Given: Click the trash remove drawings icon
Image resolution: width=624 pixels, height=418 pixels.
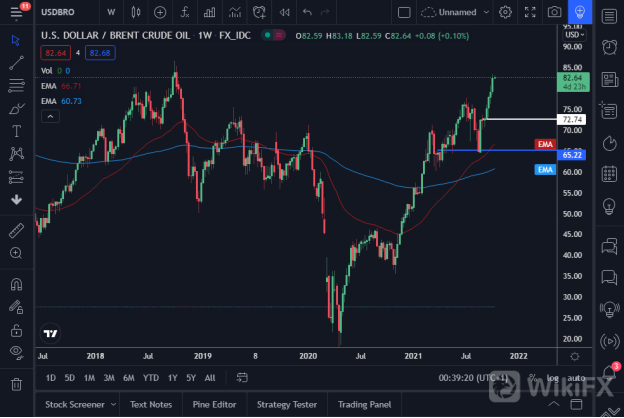Looking at the screenshot, I should click(16, 383).
